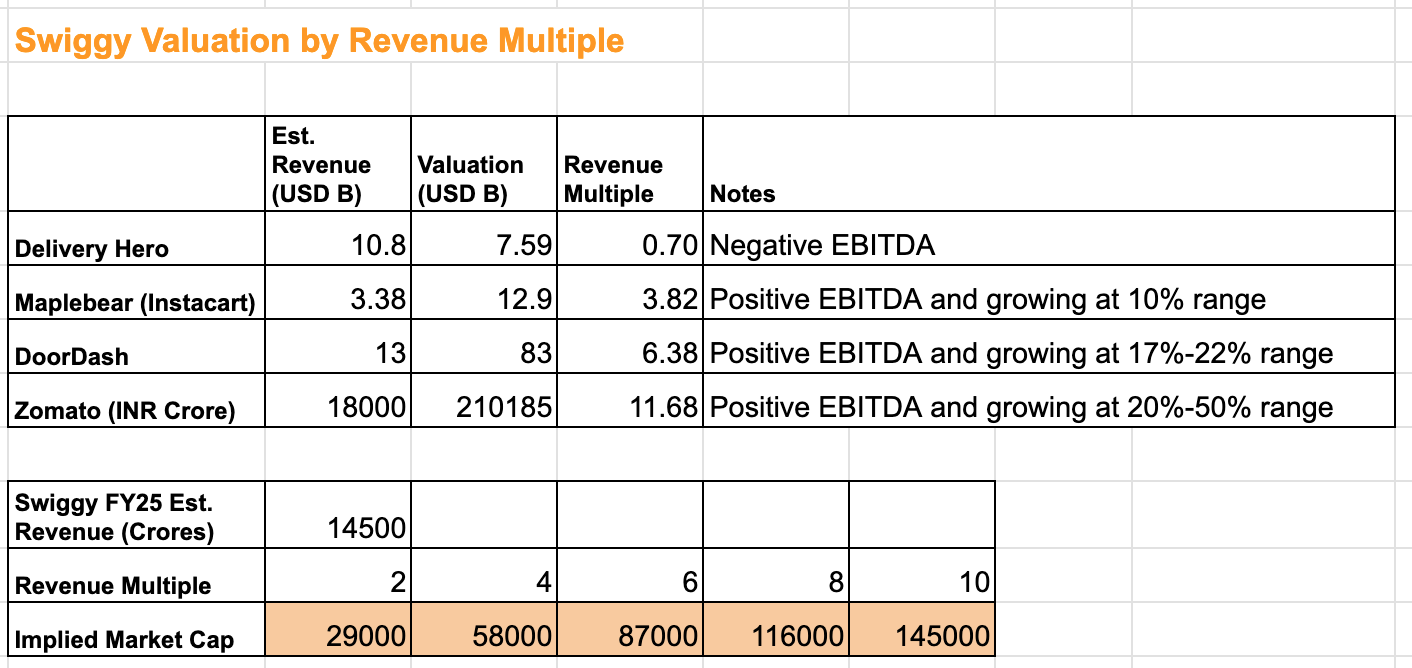1412x668 pixels.
Task: Select Delivery Hero multiple cell 0.70
Action: 630,238
